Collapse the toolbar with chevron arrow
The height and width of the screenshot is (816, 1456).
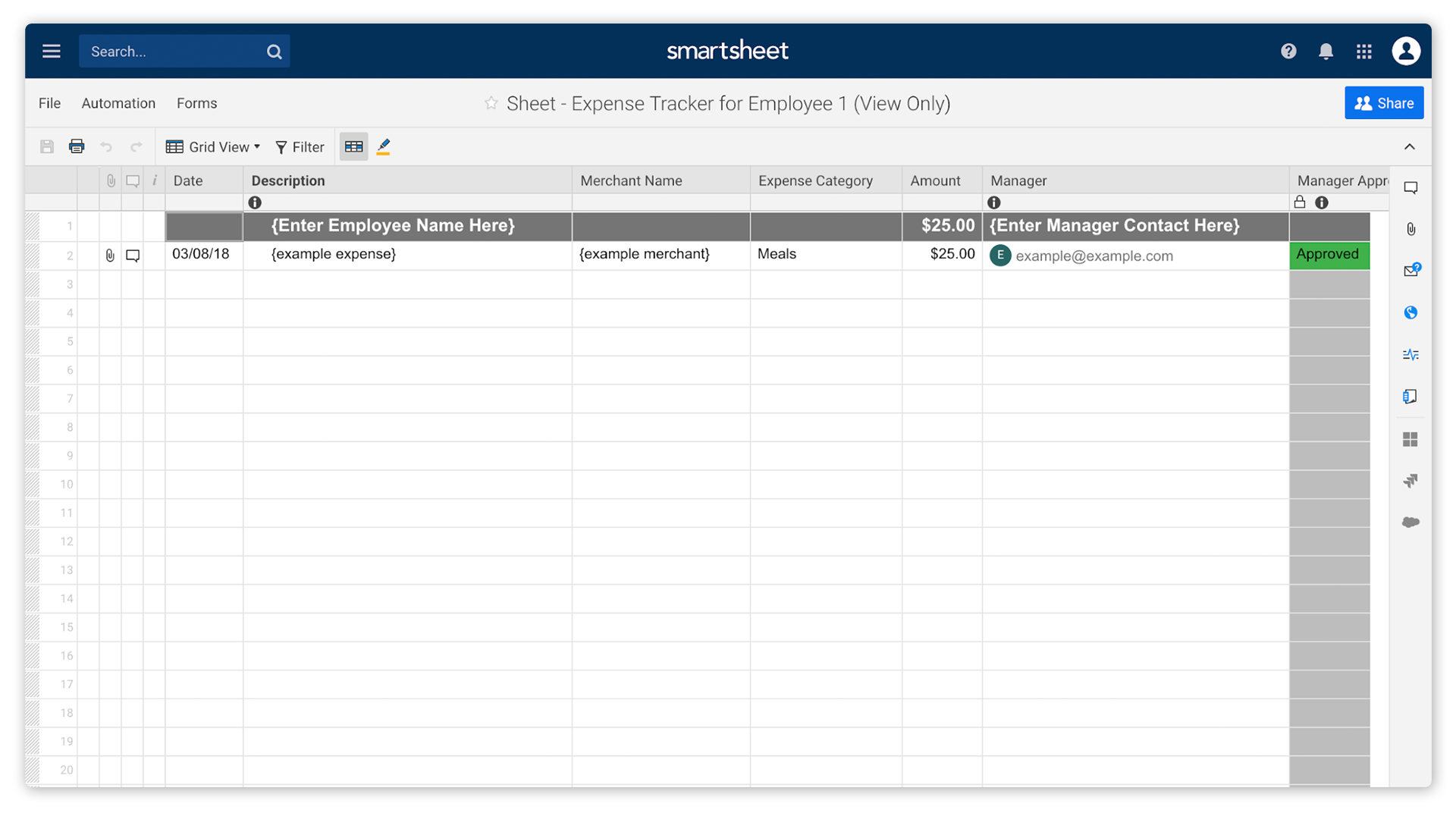[x=1409, y=146]
